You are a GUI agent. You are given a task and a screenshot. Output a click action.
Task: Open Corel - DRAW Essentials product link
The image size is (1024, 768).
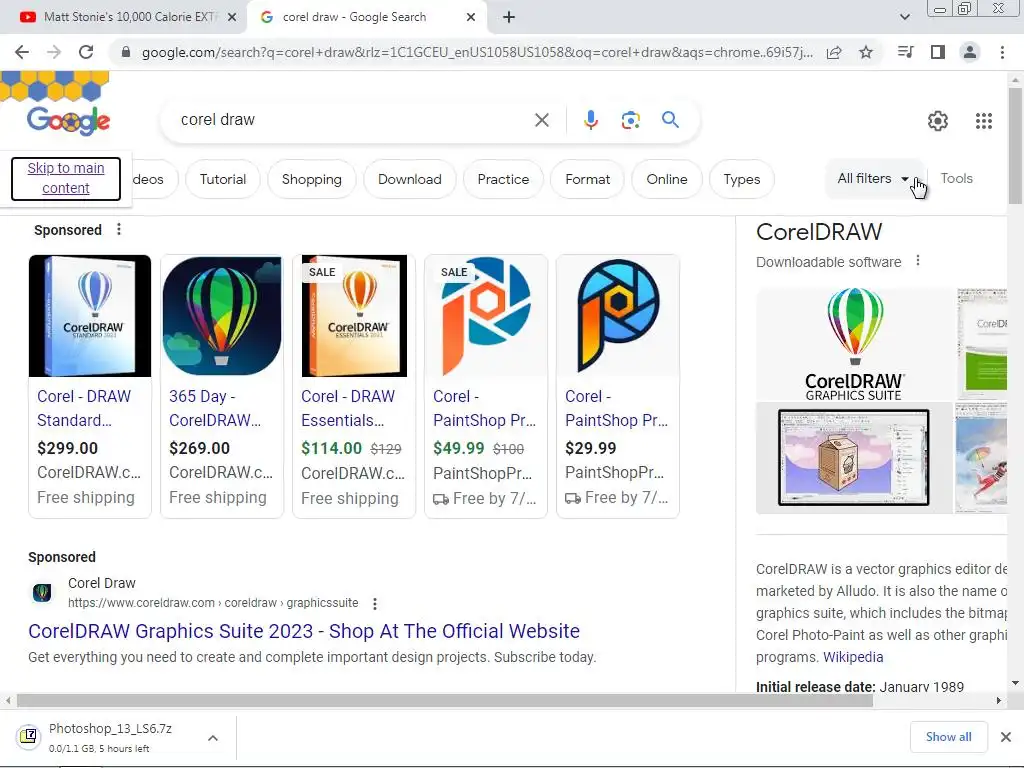click(x=348, y=408)
